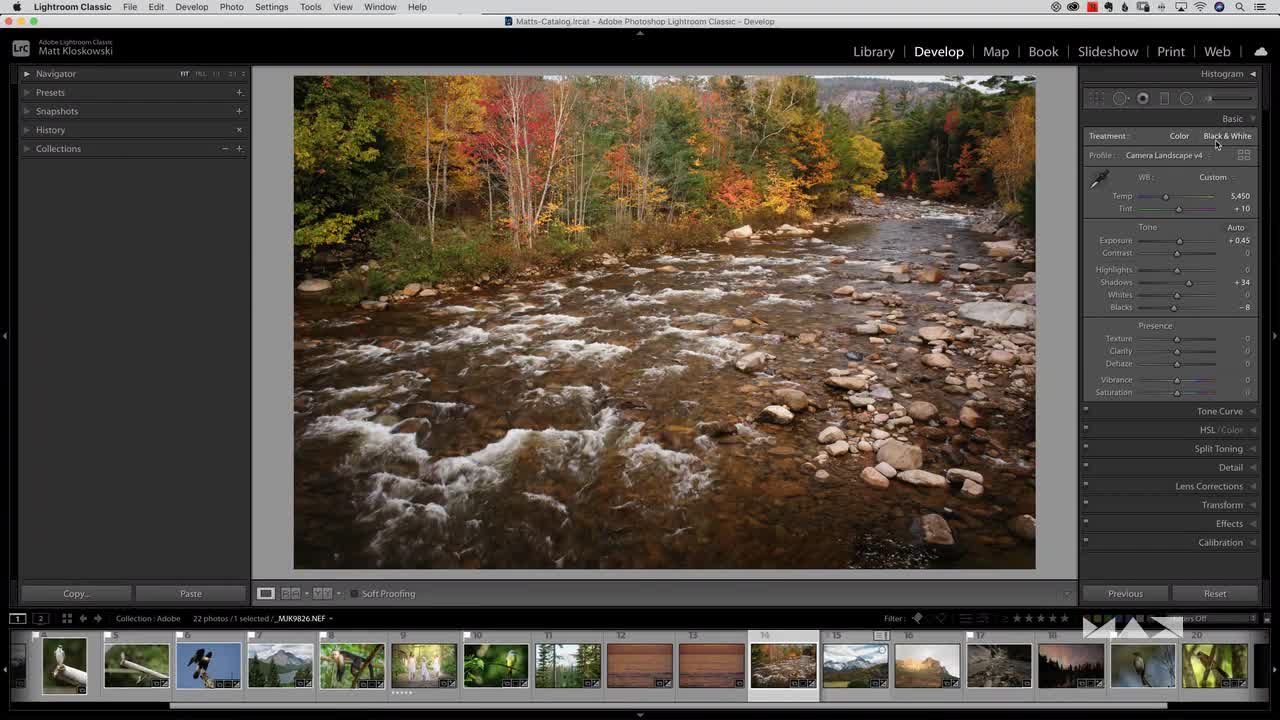This screenshot has width=1280, height=720.
Task: Go back to previous photo with arrow
Action: pyautogui.click(x=83, y=618)
